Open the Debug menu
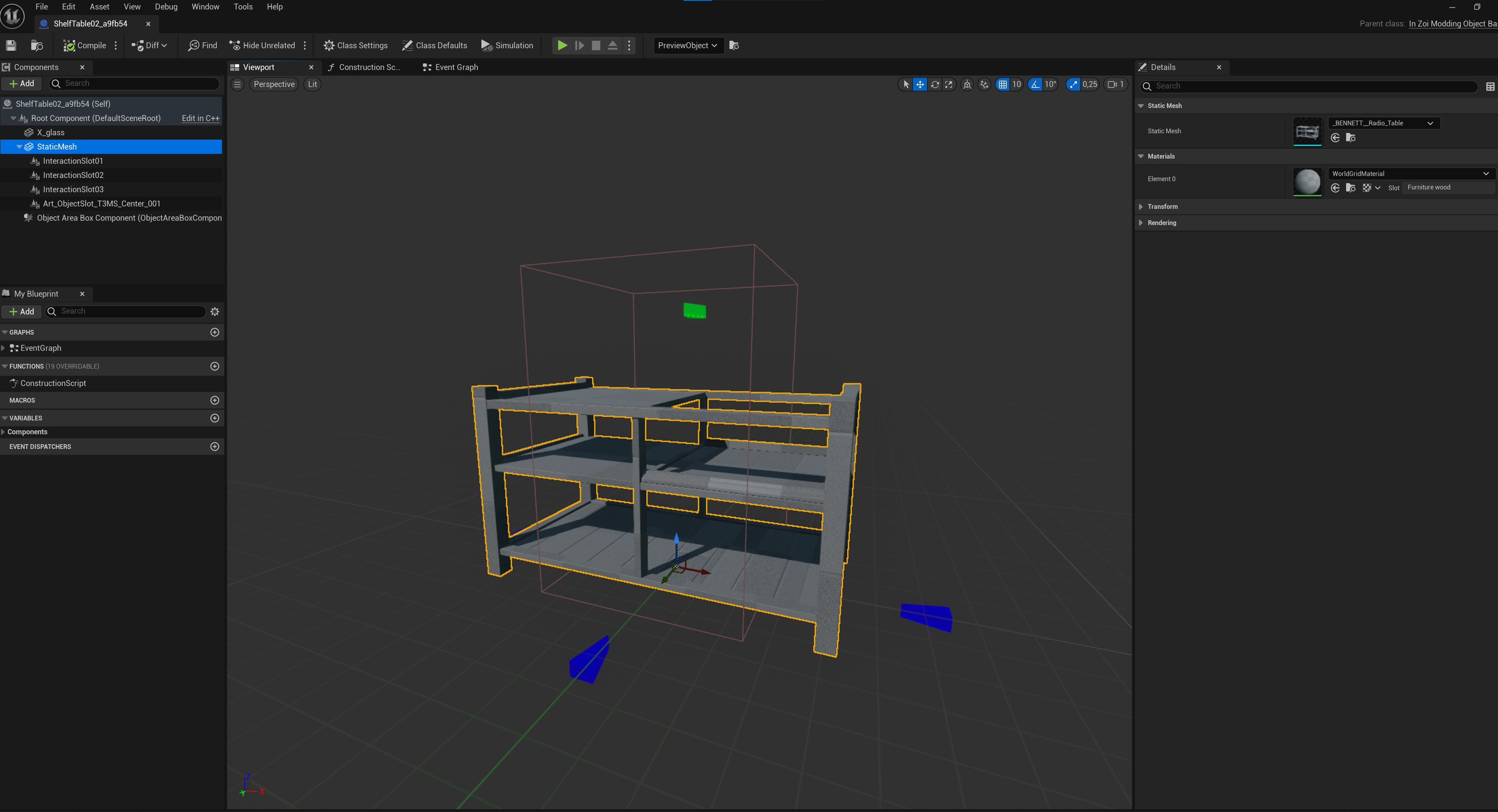1498x812 pixels. (x=166, y=6)
